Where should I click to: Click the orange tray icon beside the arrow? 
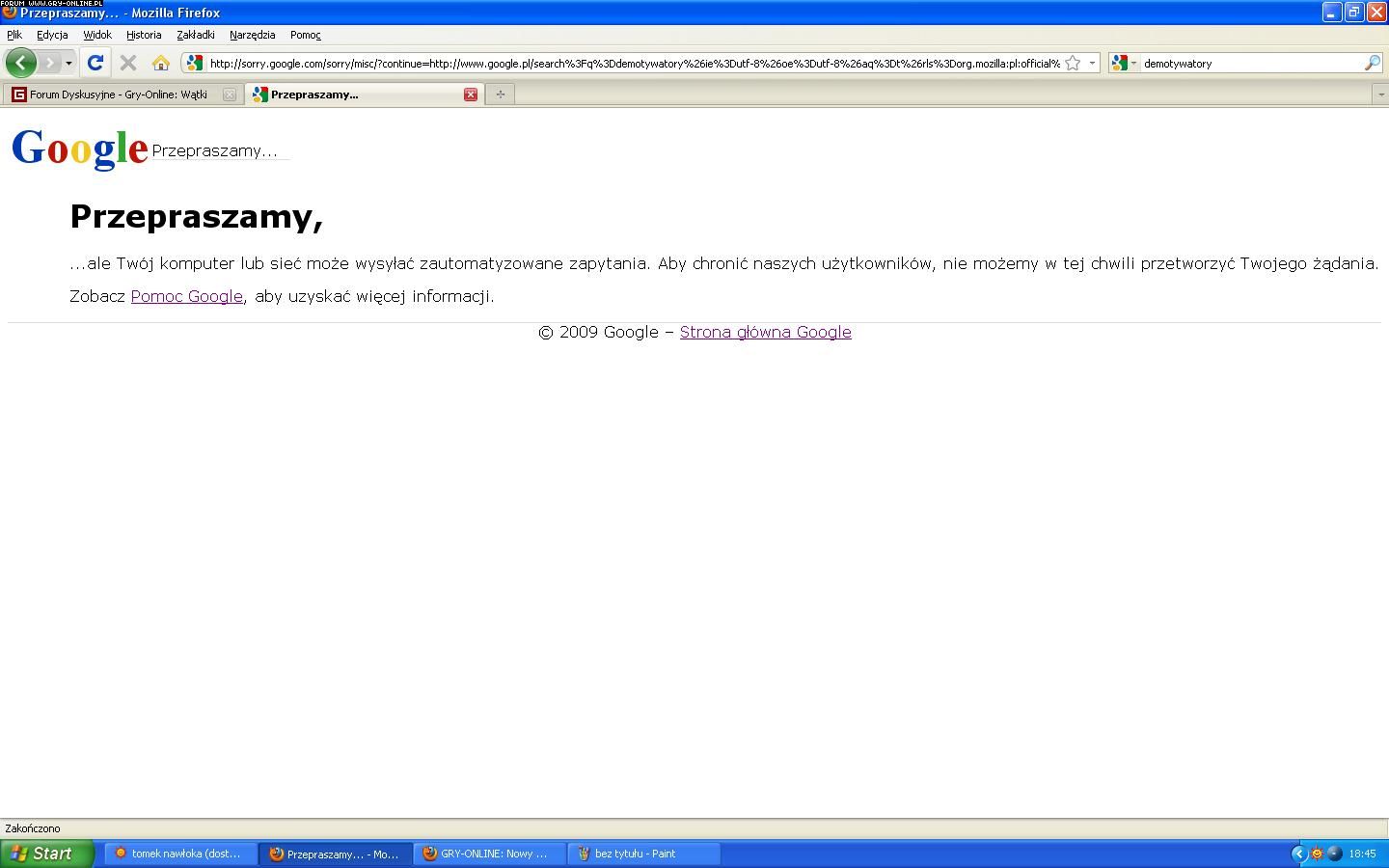pos(1317,854)
